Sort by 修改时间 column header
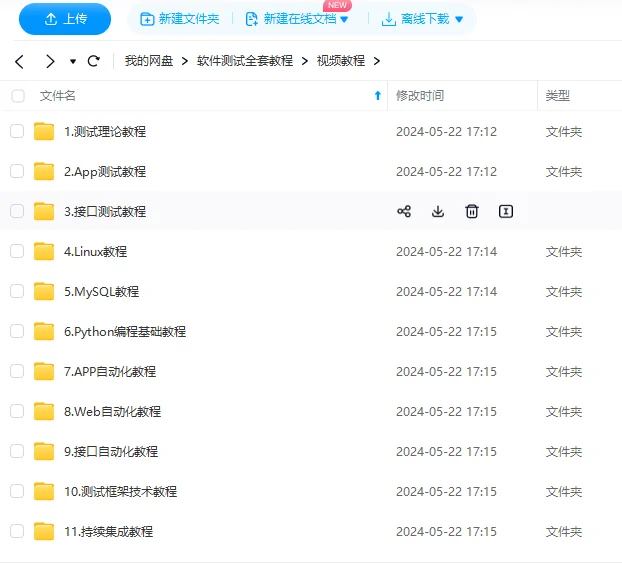The width and height of the screenshot is (622, 564). [x=420, y=96]
